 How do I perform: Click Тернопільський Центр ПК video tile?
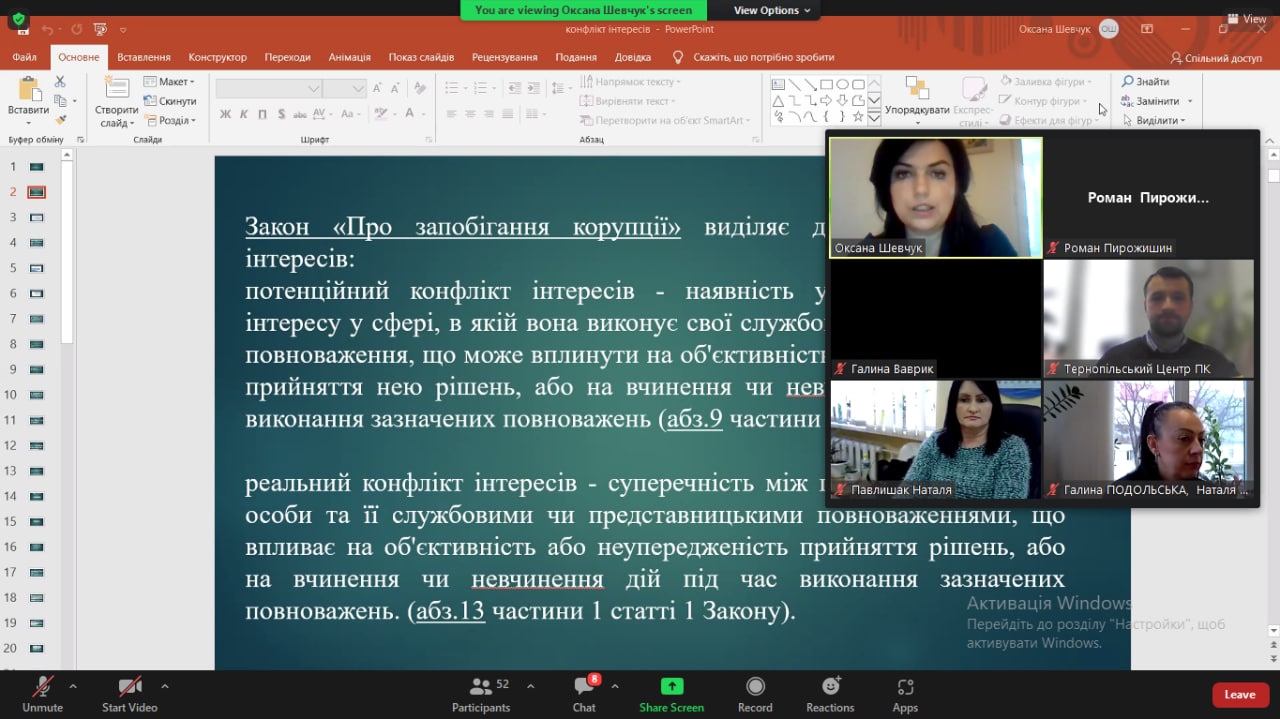[1149, 319]
